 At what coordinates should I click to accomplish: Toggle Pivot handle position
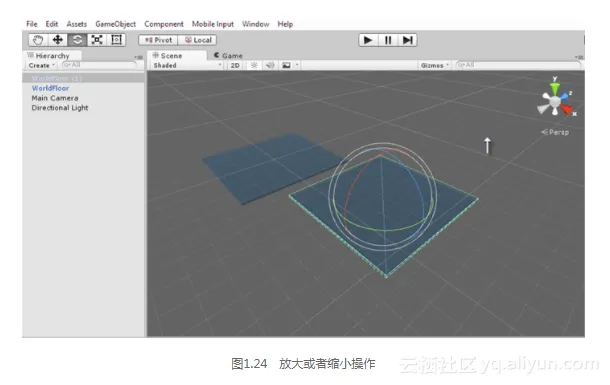(158, 40)
